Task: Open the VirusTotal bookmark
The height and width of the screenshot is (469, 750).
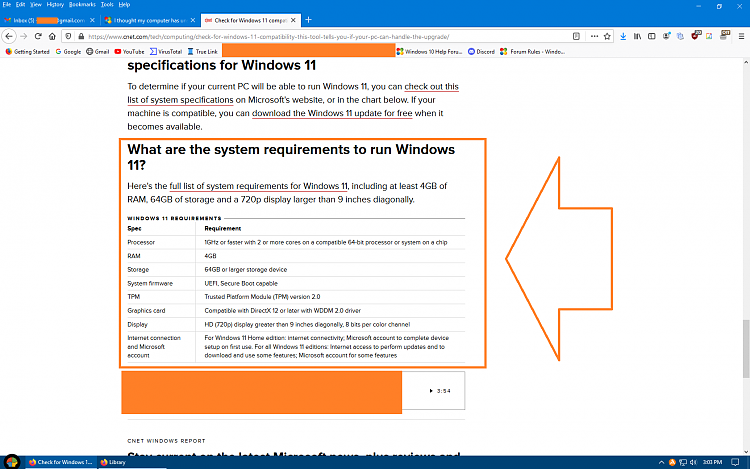Action: pos(165,52)
